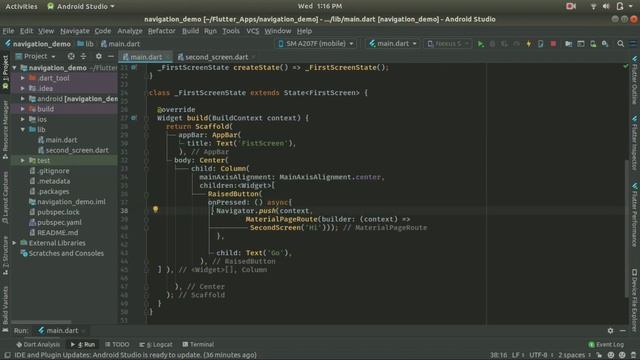
Task: Click Activities in the top bar
Action: point(21,6)
